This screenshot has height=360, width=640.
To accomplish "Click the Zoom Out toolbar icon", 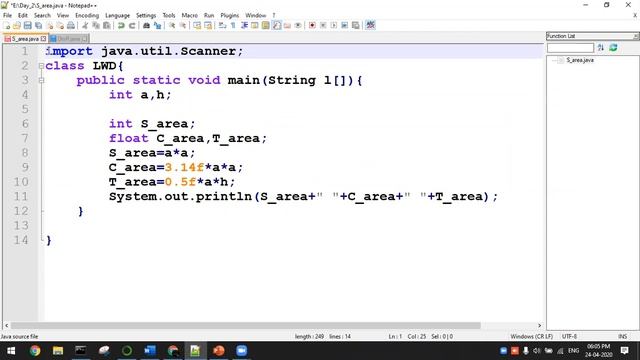I will 183,25.
